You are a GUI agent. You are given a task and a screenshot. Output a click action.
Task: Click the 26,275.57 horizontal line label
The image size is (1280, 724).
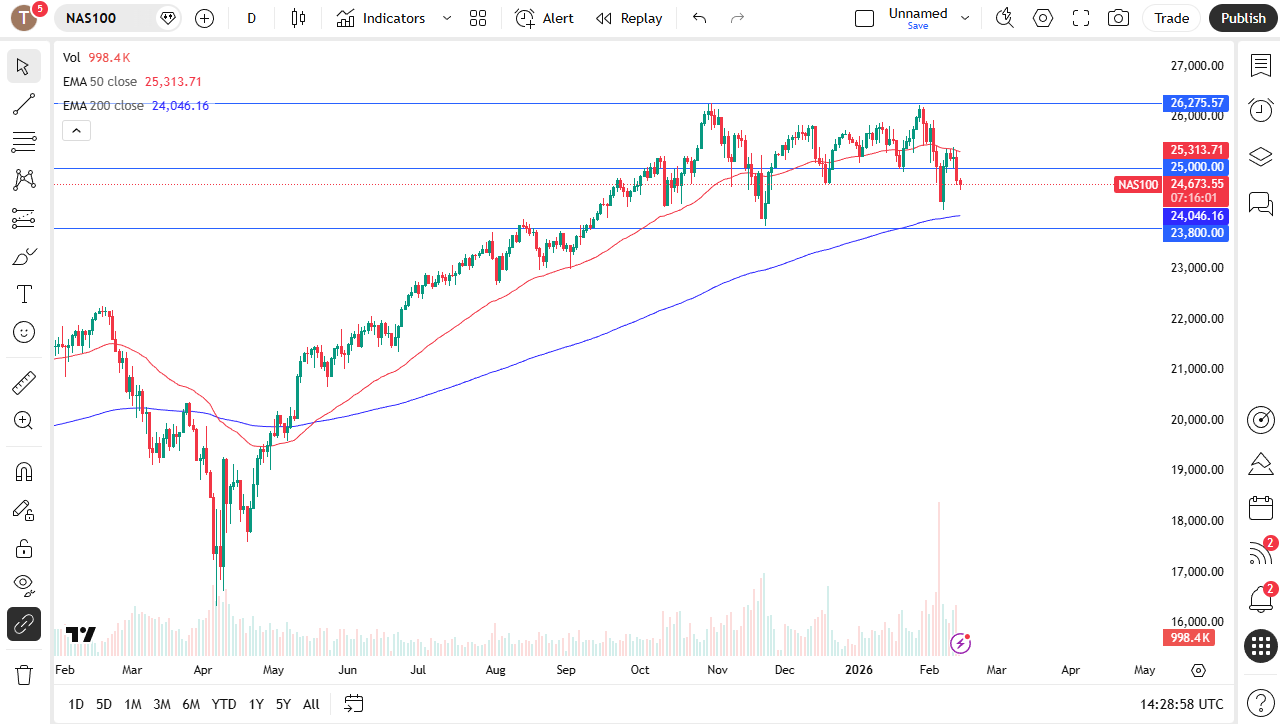(x=1197, y=103)
